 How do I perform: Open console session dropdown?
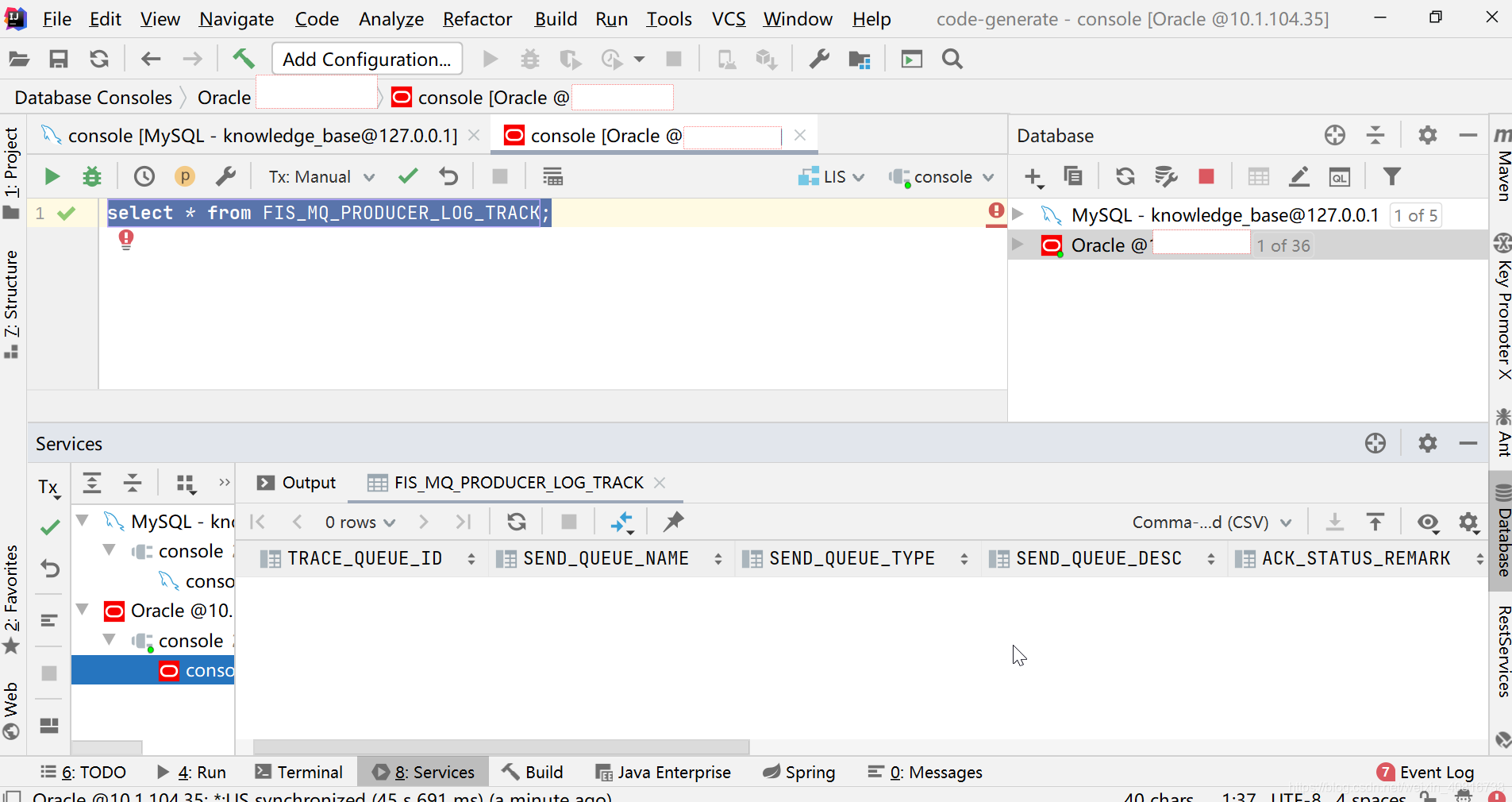941,176
